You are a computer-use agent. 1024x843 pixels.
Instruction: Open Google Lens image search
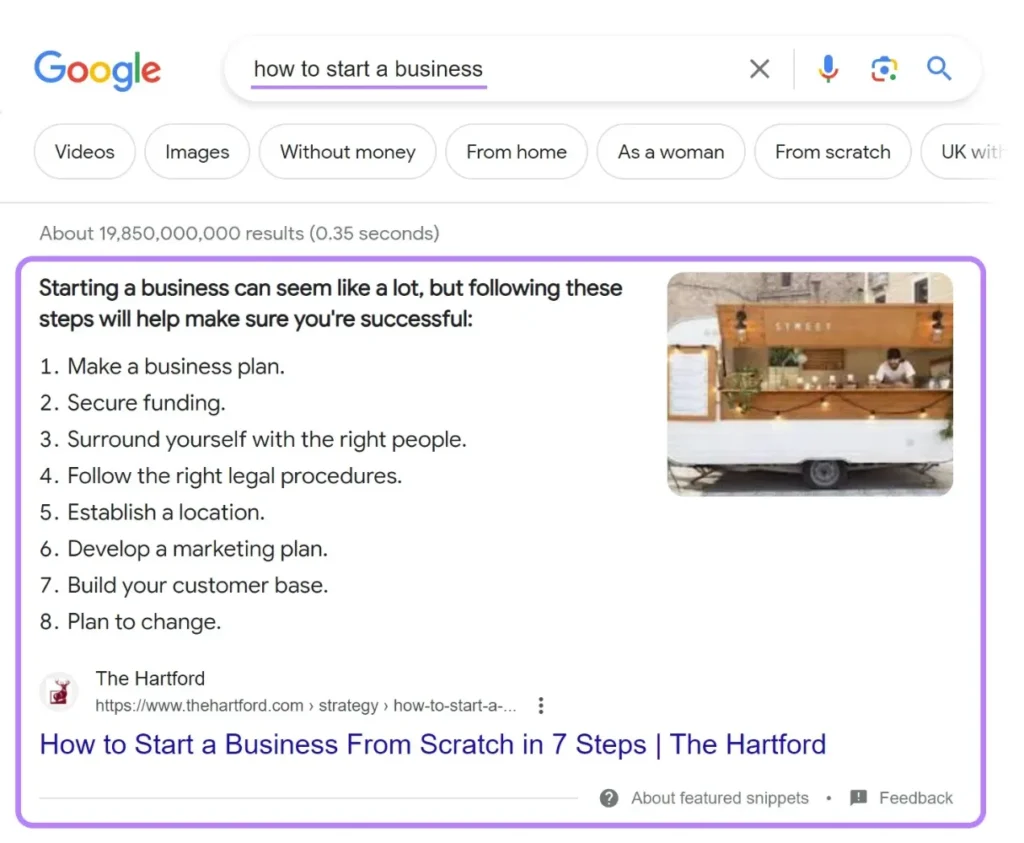tap(883, 68)
